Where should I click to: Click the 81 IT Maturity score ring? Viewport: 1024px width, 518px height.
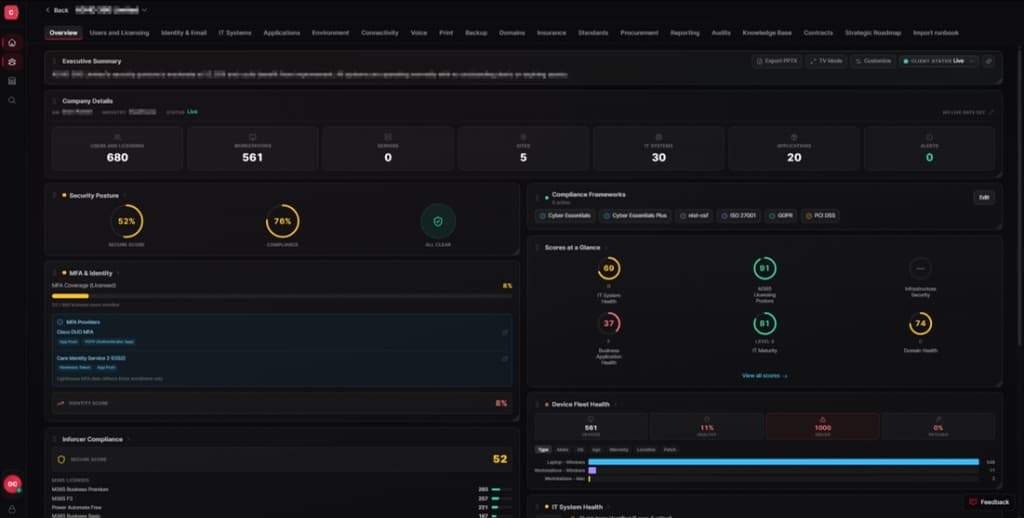pyautogui.click(x=764, y=323)
